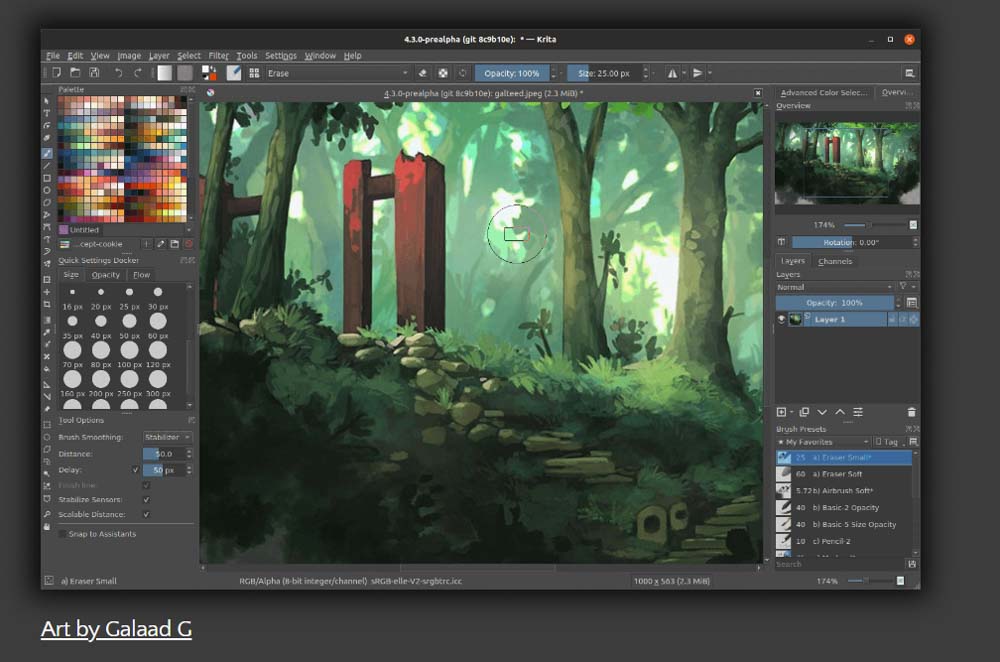1000x662 pixels.
Task: Adjust the Rotation slider in Overview
Action: [x=851, y=242]
